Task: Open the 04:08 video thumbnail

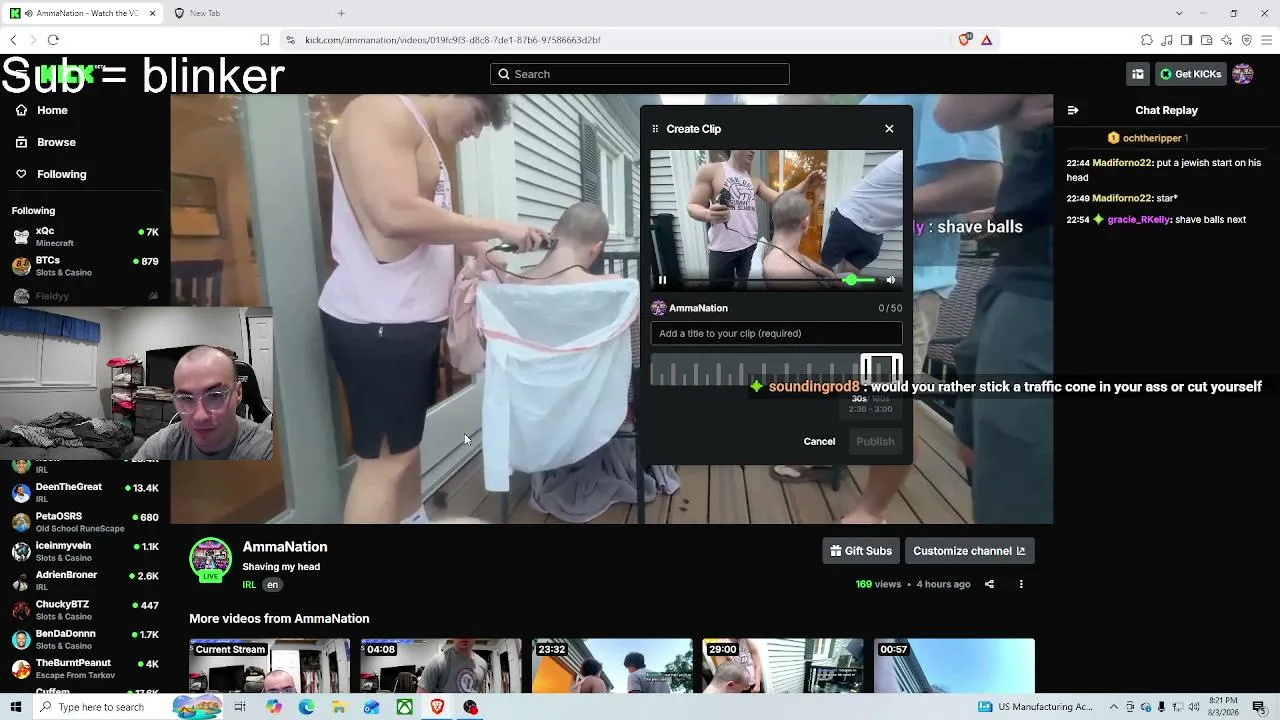Action: 441,666
